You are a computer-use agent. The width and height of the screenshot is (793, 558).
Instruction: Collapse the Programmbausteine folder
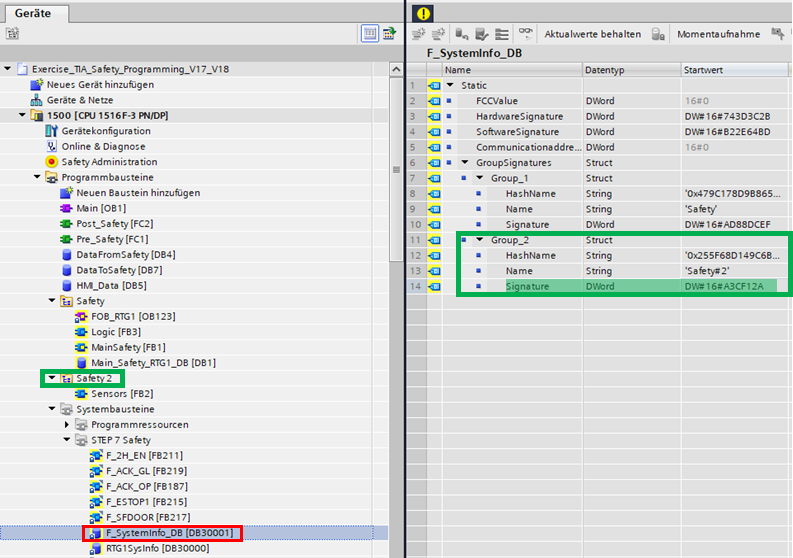click(x=37, y=177)
